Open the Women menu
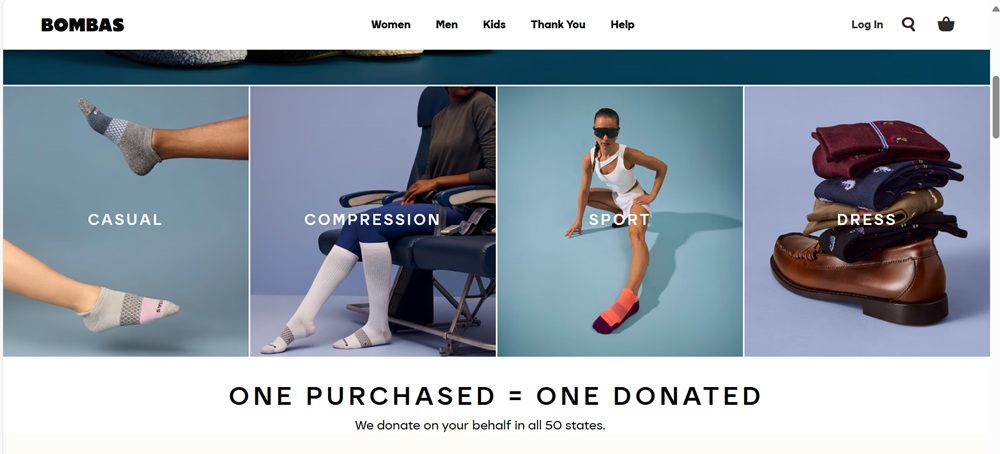1000x454 pixels. [x=391, y=25]
